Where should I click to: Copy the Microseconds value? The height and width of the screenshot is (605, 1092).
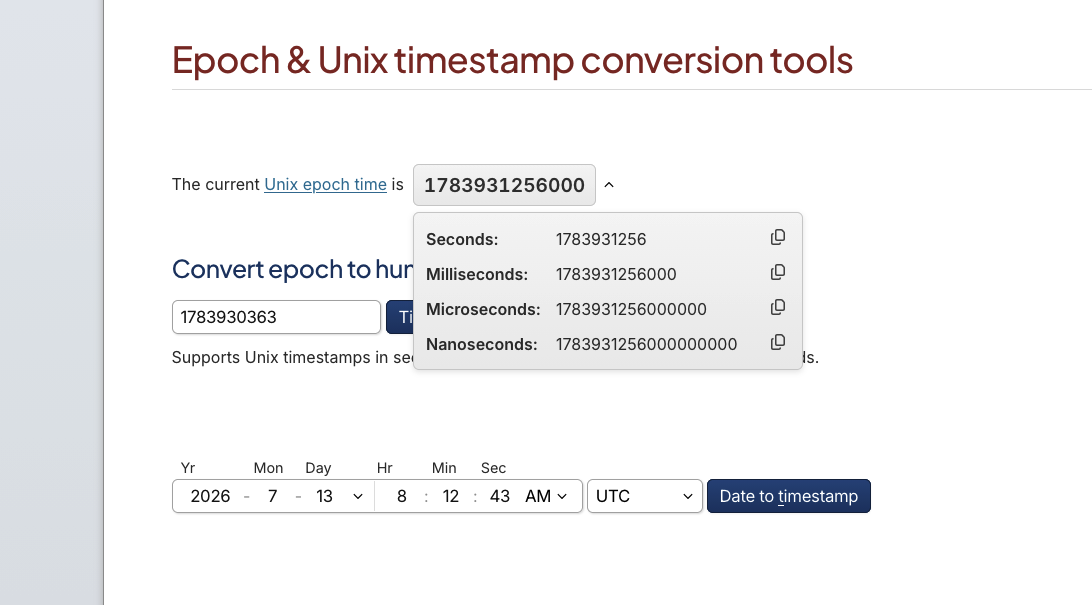778,307
